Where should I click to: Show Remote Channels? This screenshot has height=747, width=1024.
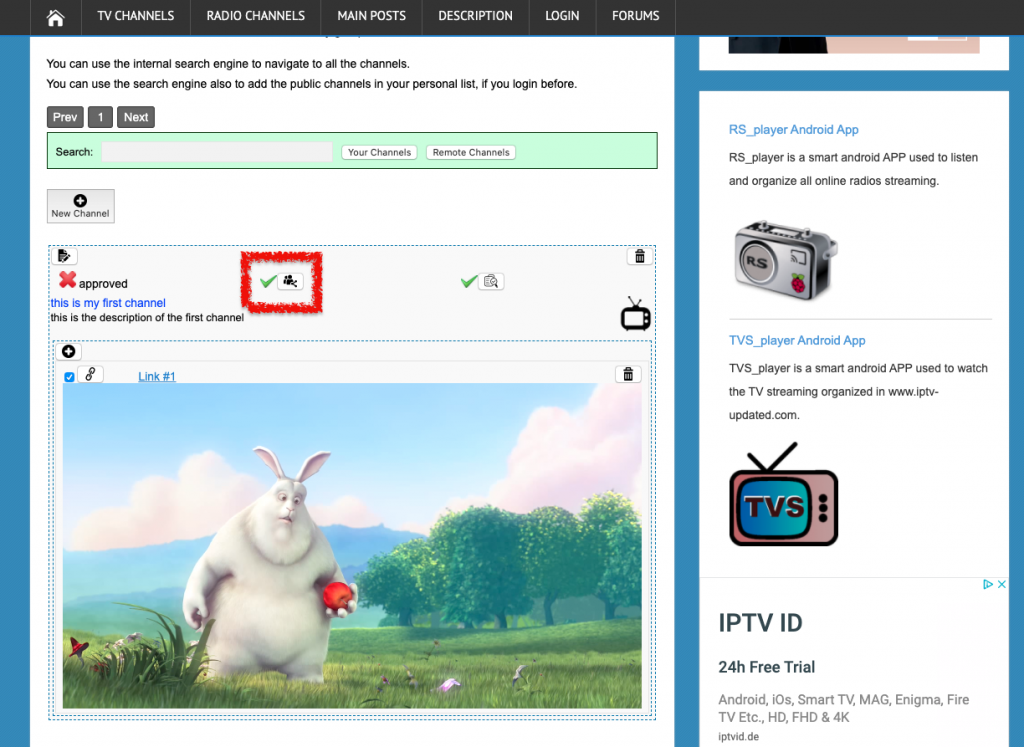[471, 152]
